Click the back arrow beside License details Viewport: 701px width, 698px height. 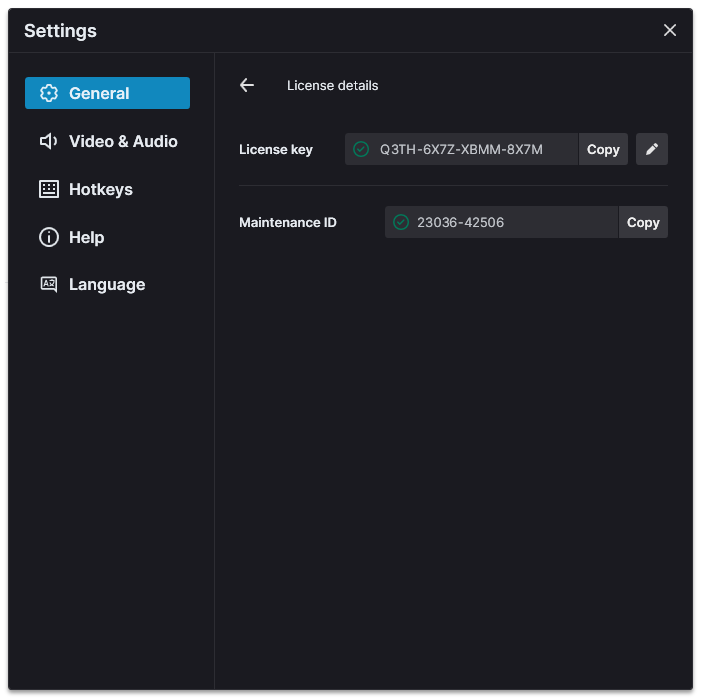[x=247, y=85]
